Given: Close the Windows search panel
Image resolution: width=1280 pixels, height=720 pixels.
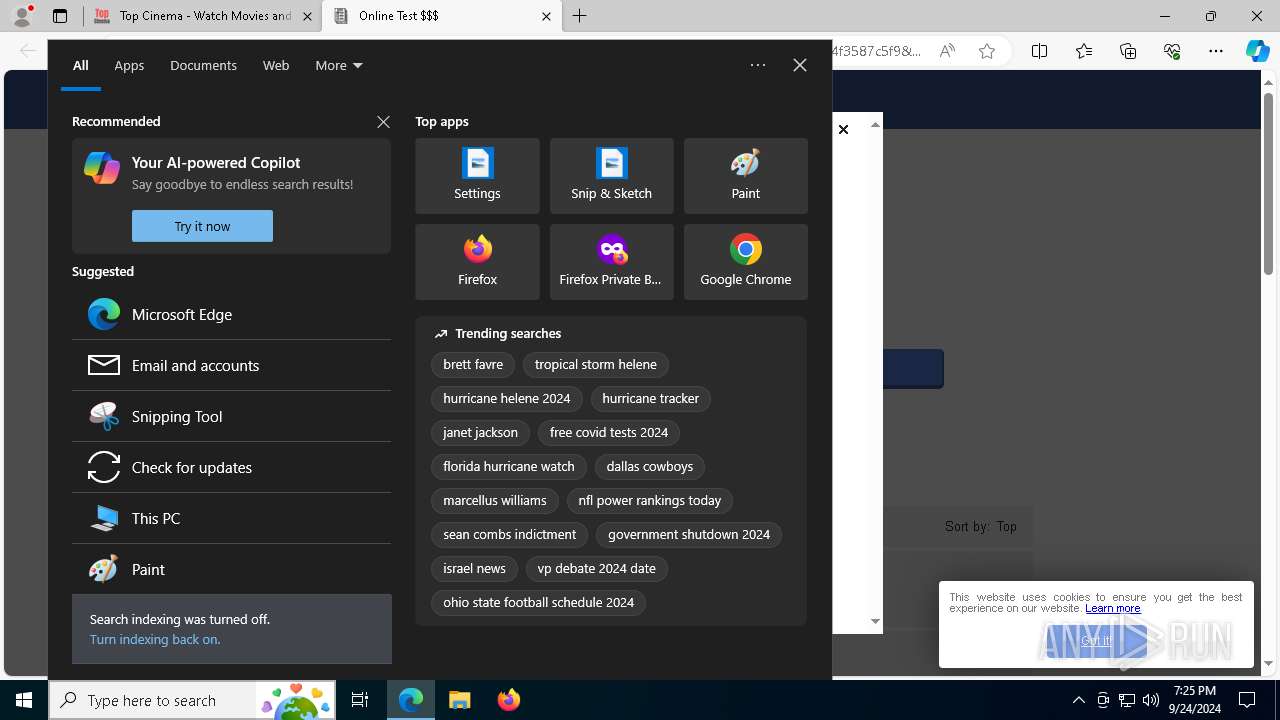Looking at the screenshot, I should [x=800, y=65].
